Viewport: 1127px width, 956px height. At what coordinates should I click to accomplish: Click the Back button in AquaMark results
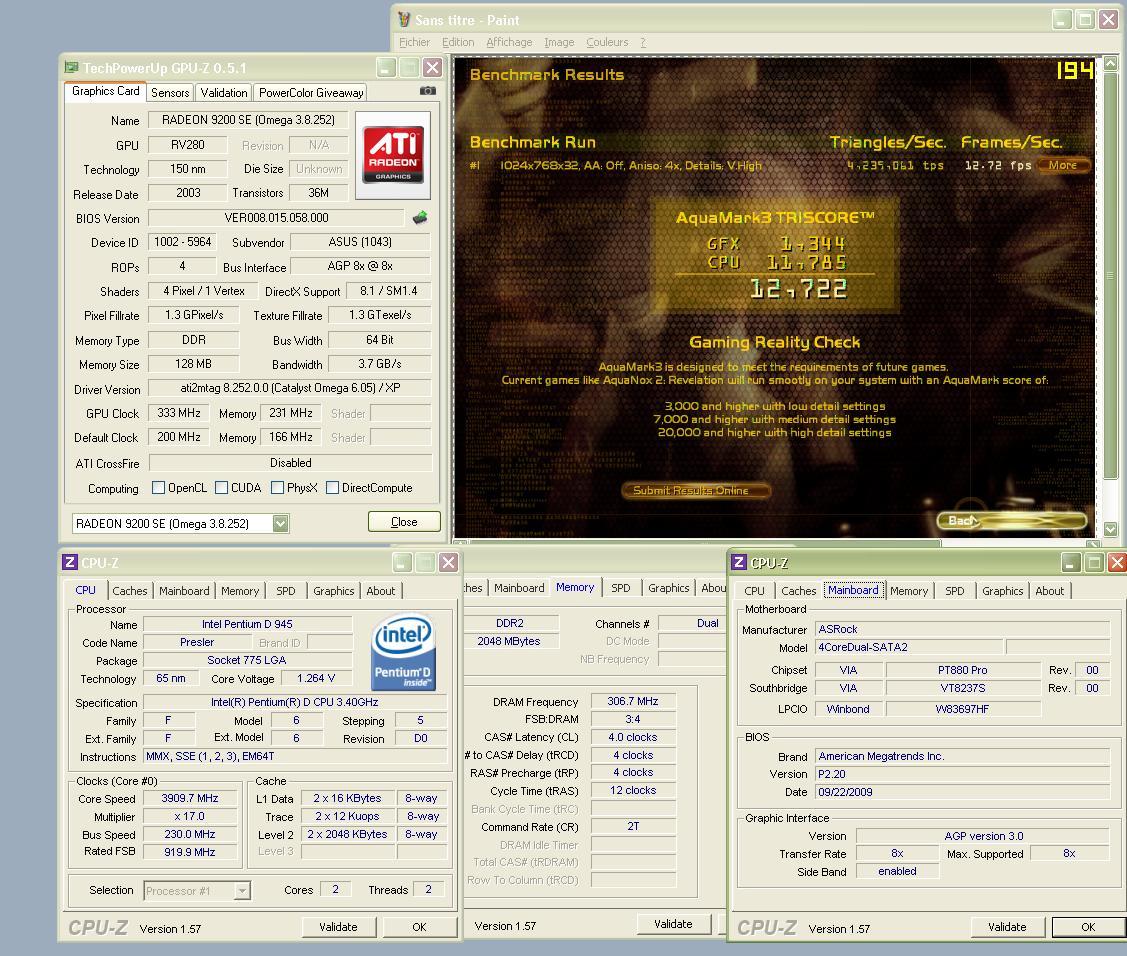[1012, 520]
